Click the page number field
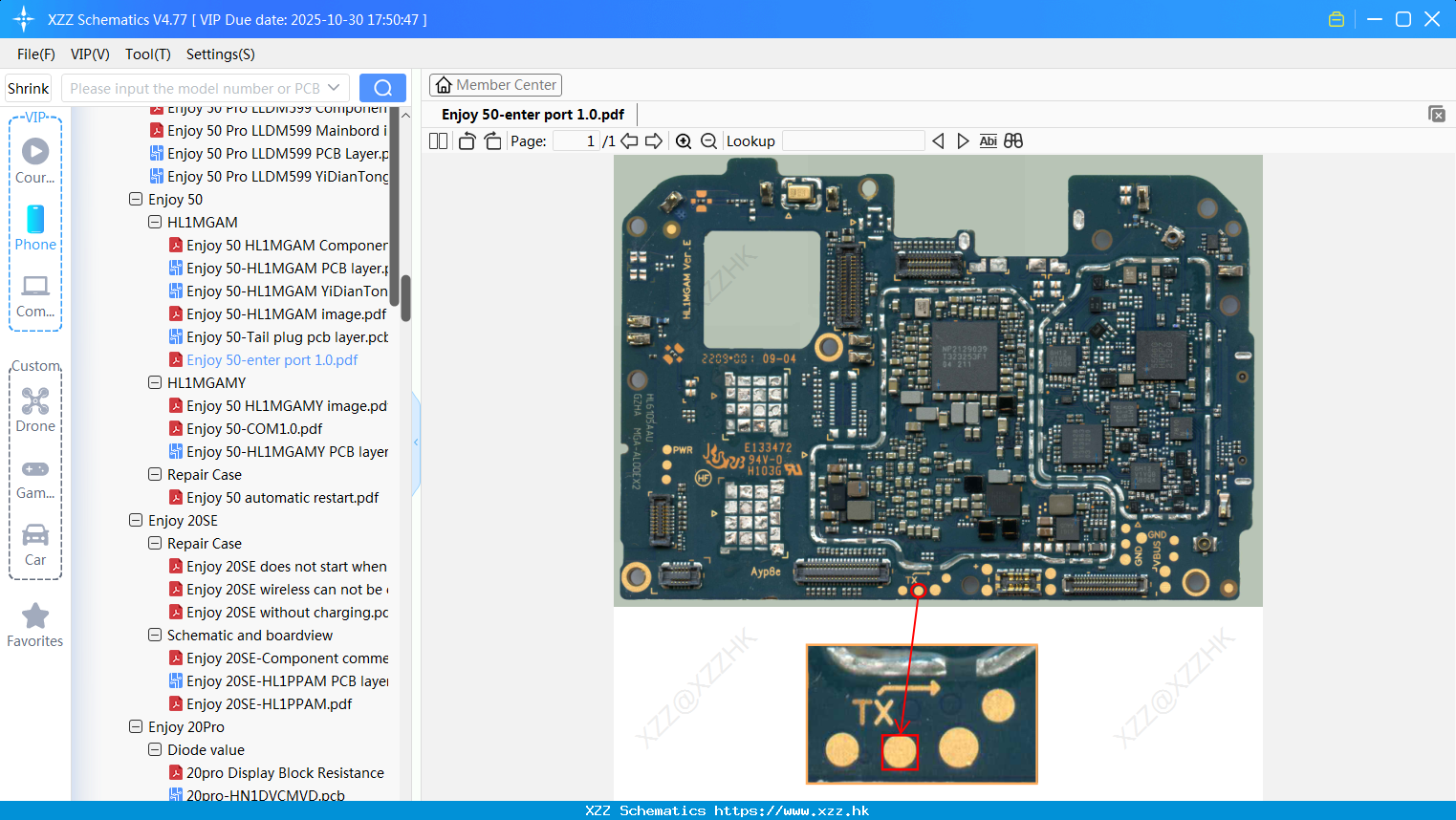Screen dimensions: 1456x820 [x=576, y=140]
